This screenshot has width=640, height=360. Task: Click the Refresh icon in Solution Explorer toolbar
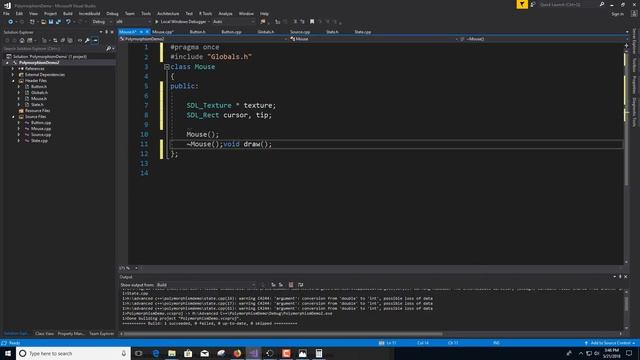click(x=55, y=40)
